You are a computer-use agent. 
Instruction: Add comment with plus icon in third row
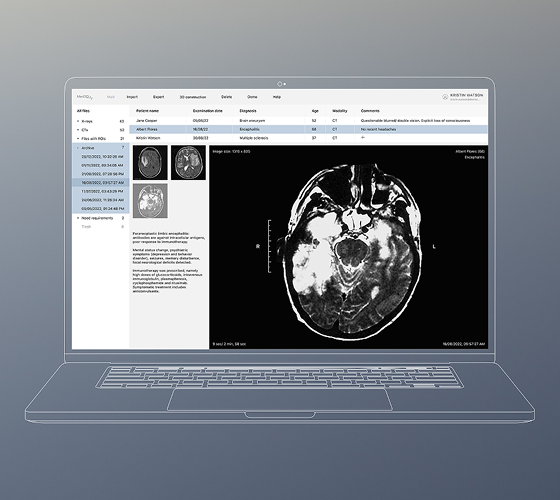363,138
